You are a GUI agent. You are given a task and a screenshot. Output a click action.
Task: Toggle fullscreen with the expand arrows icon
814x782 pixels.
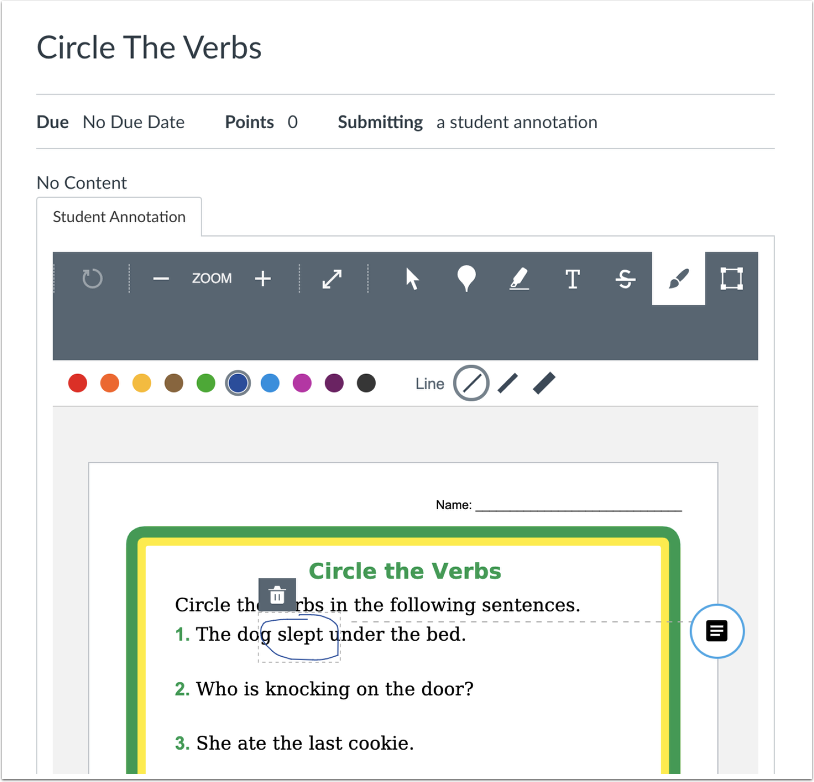pyautogui.click(x=332, y=279)
